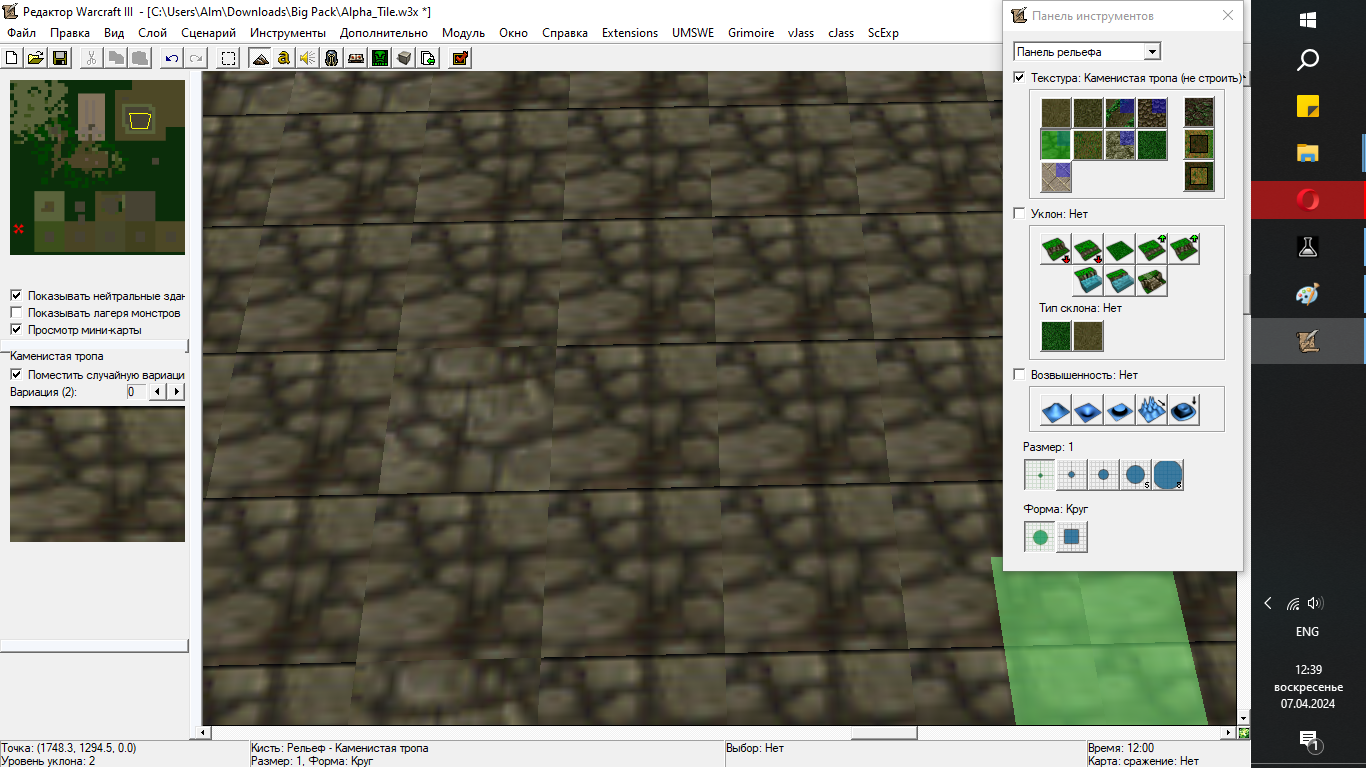
Task: Toggle Просмотр мини-карты checkbox
Action: click(16, 330)
